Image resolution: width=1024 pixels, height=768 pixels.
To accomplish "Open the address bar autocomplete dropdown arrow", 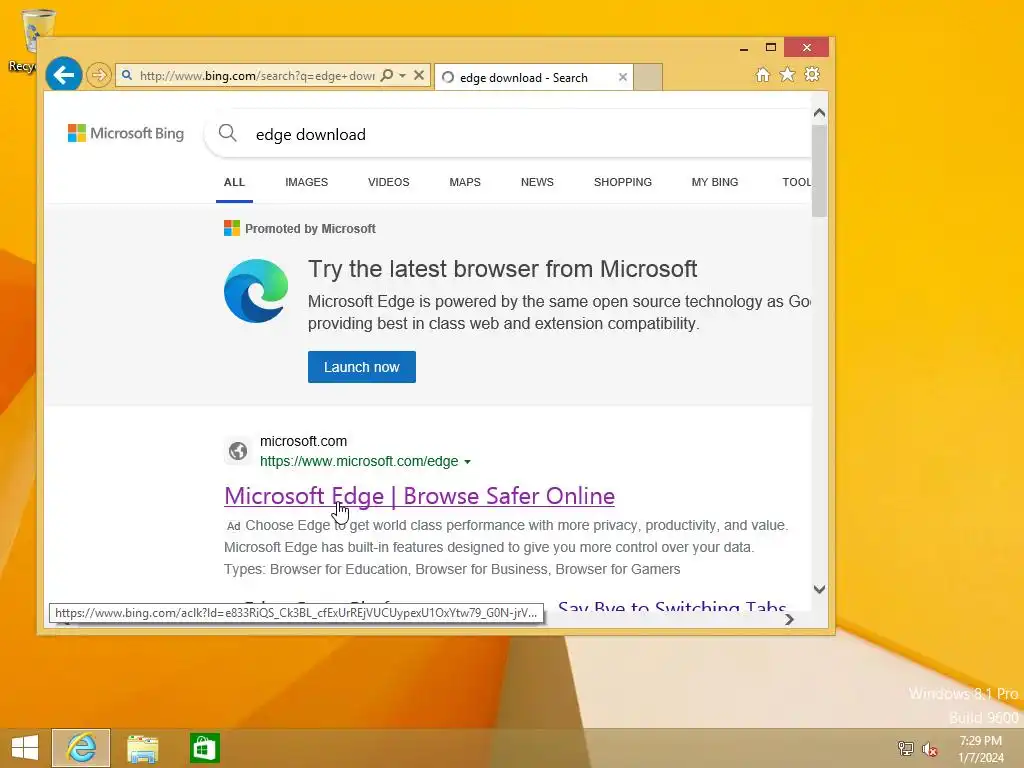I will (403, 76).
